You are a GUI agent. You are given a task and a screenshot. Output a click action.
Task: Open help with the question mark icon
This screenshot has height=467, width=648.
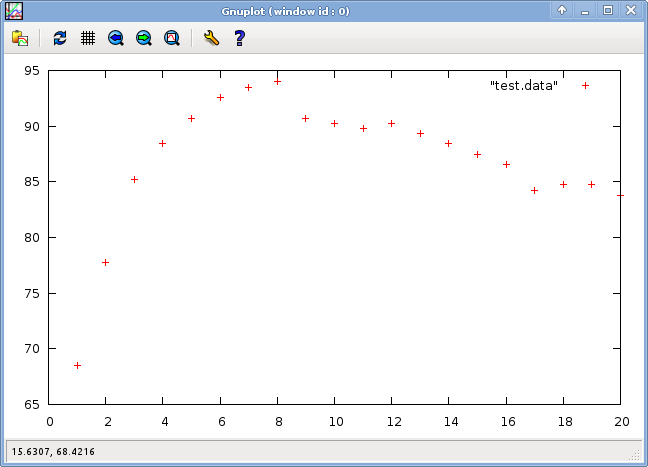[239, 38]
